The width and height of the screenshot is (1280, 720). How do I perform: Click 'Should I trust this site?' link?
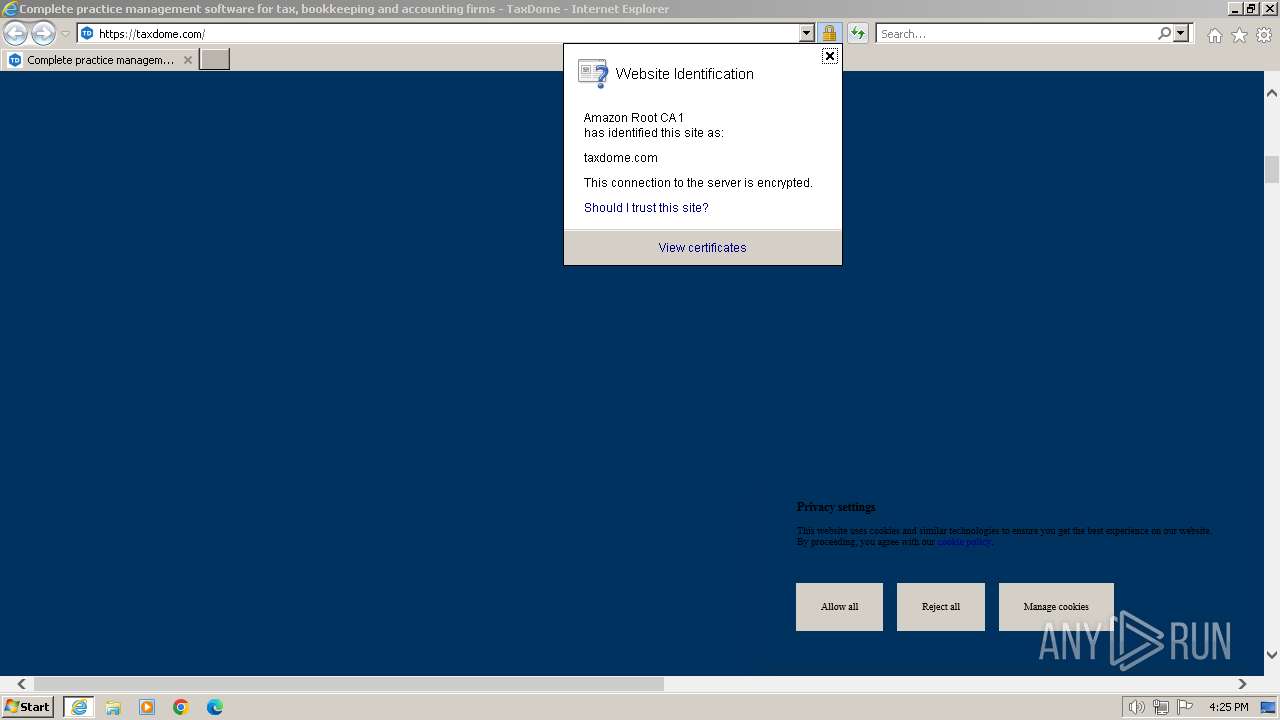646,208
